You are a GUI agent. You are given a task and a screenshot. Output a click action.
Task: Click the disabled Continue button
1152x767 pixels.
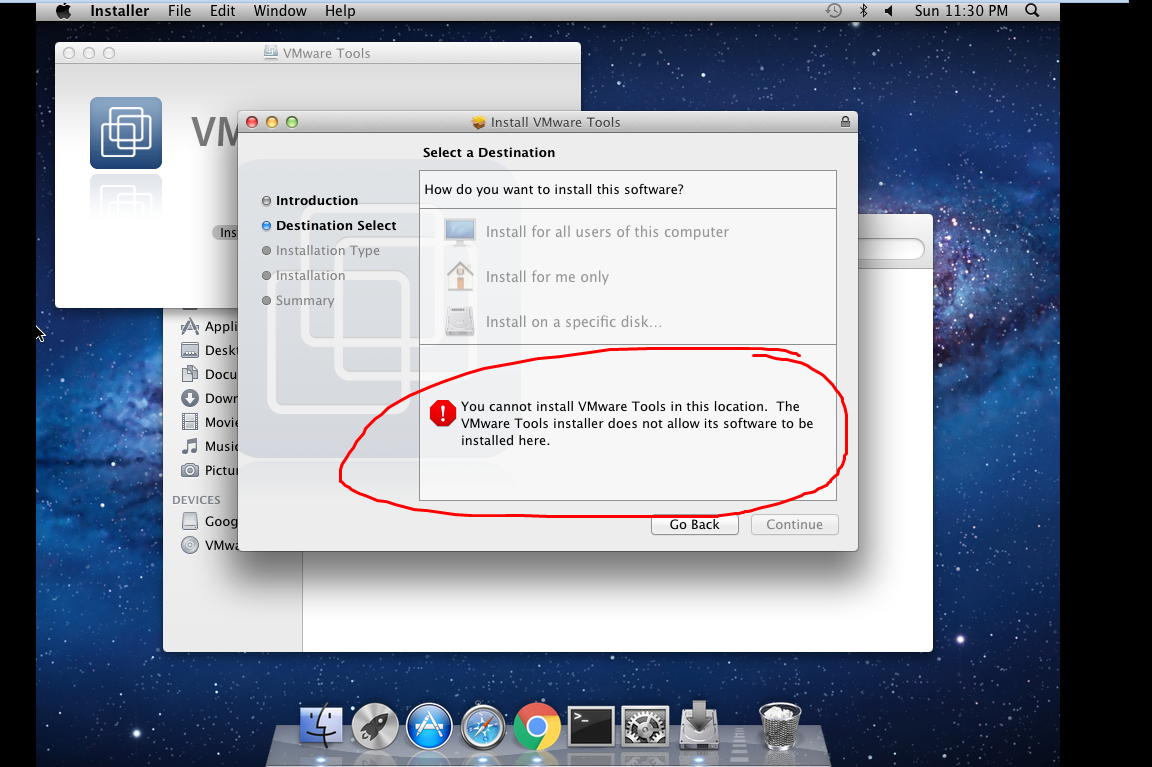794,525
